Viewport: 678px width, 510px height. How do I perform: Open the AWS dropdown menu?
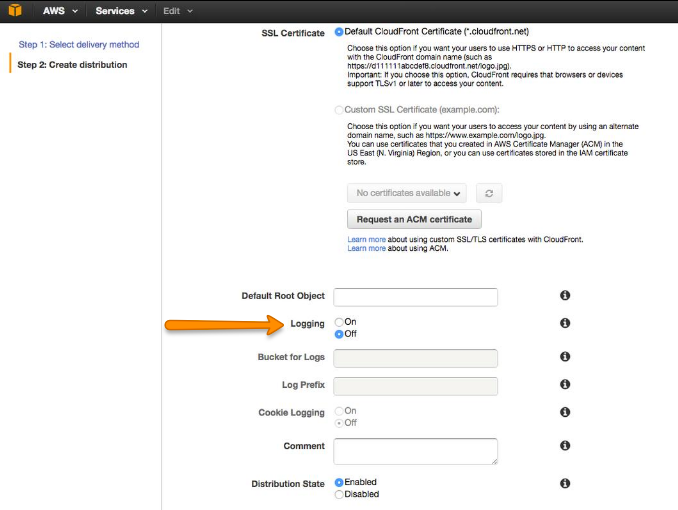click(x=60, y=11)
